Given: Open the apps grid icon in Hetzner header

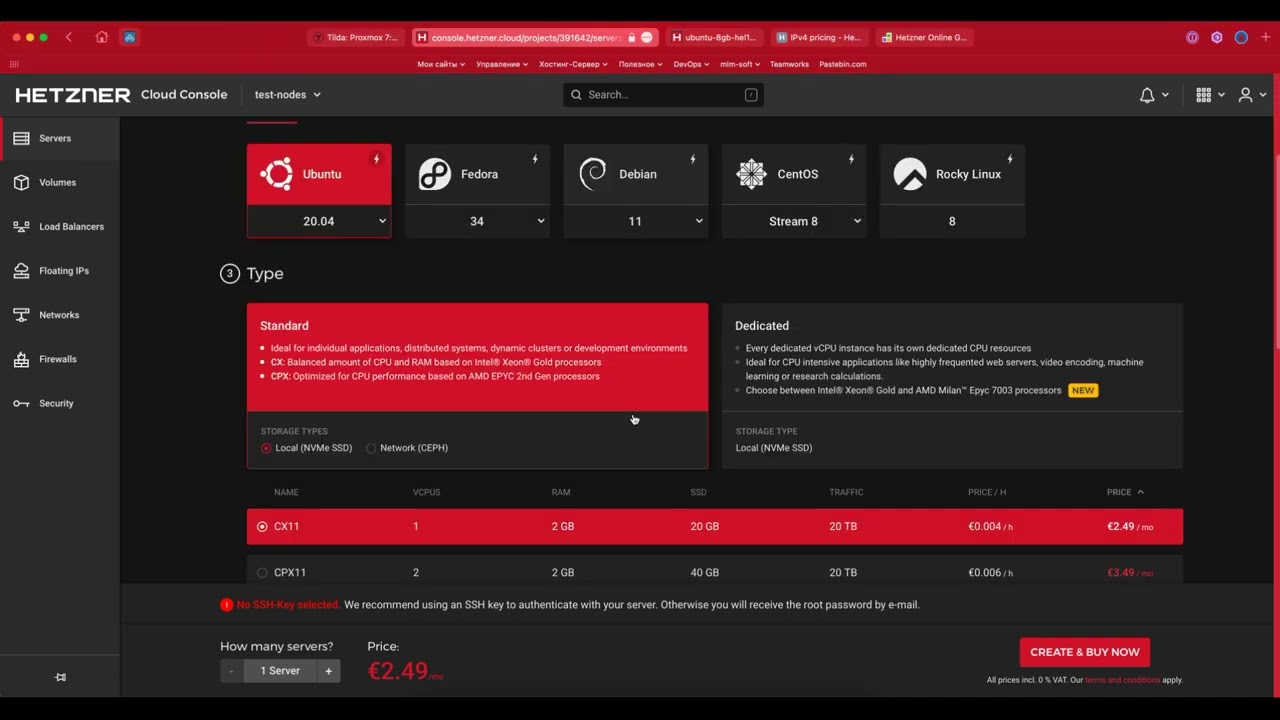Looking at the screenshot, I should [x=1203, y=95].
